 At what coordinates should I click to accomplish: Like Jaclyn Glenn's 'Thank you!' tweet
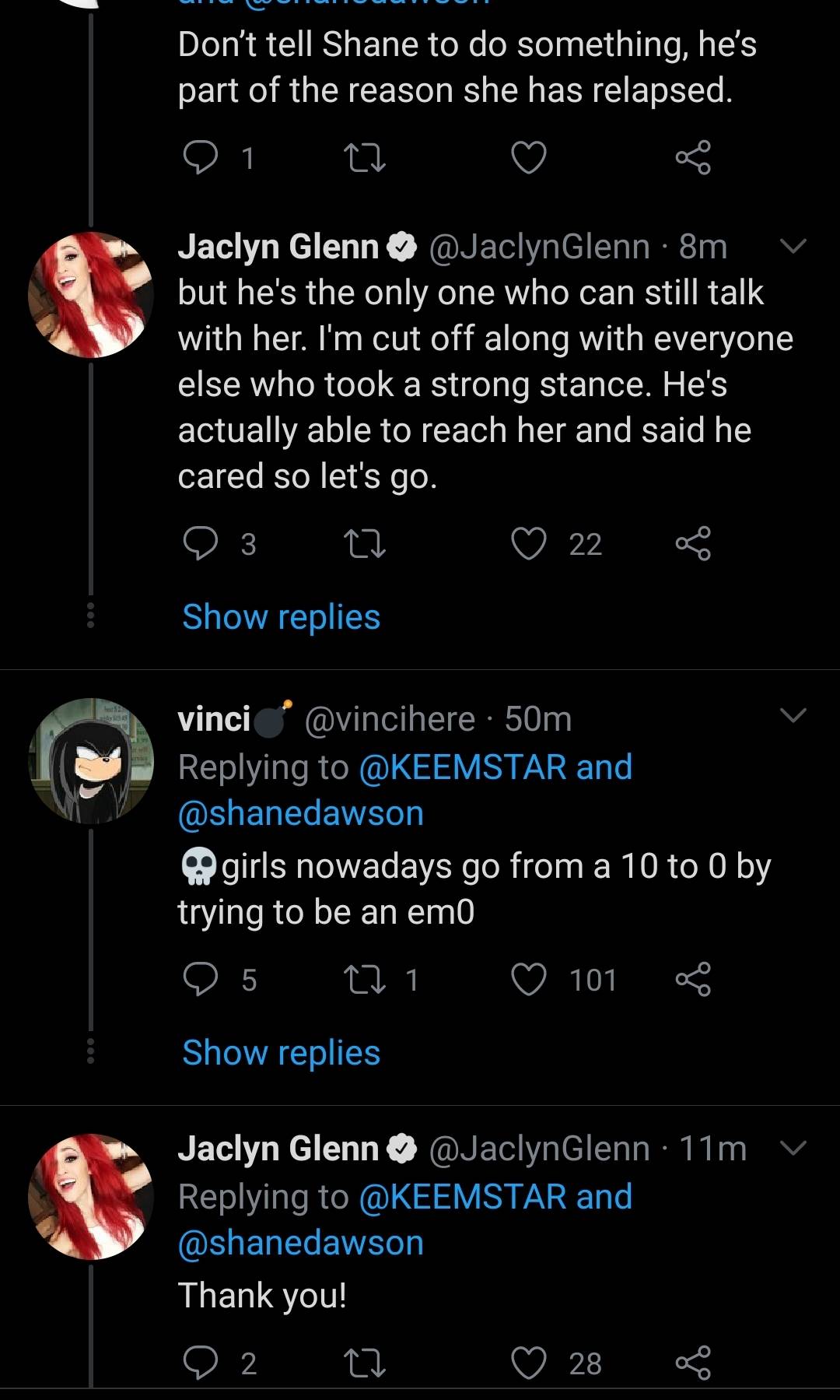(529, 1363)
